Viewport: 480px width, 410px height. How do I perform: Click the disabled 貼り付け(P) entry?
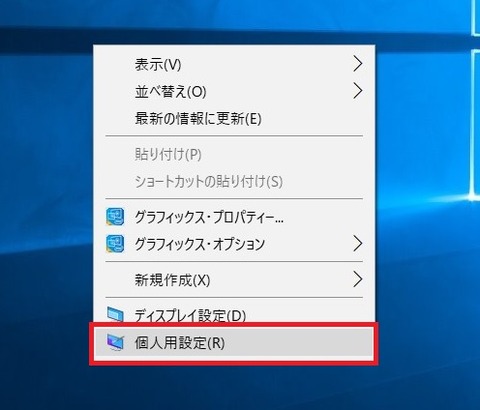click(234, 154)
